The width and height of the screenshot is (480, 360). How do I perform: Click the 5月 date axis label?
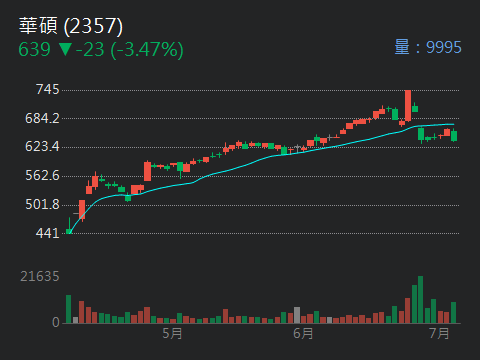[172, 334]
